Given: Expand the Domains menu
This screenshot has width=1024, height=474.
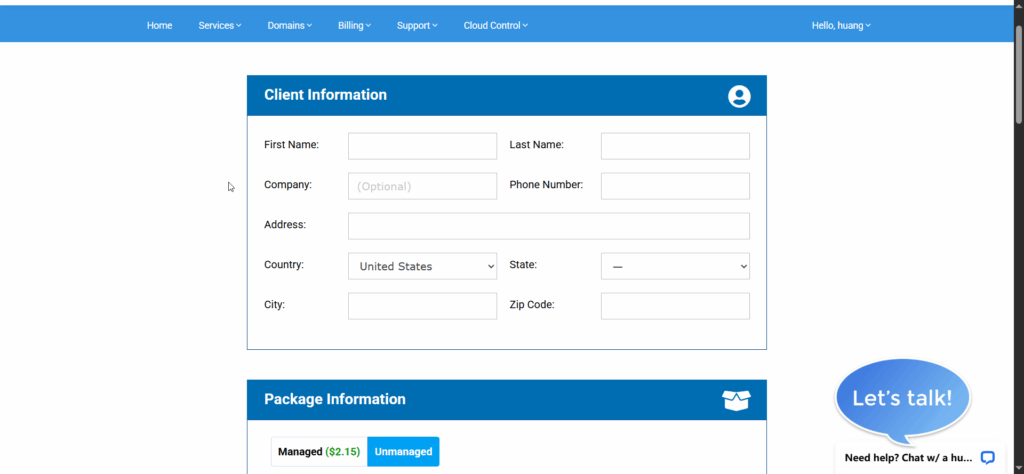Looking at the screenshot, I should click(290, 25).
